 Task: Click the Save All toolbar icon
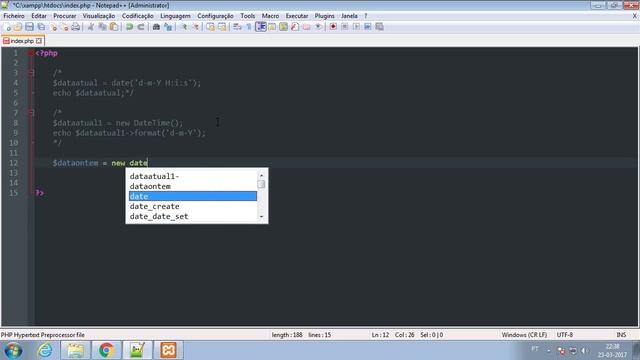coord(41,27)
